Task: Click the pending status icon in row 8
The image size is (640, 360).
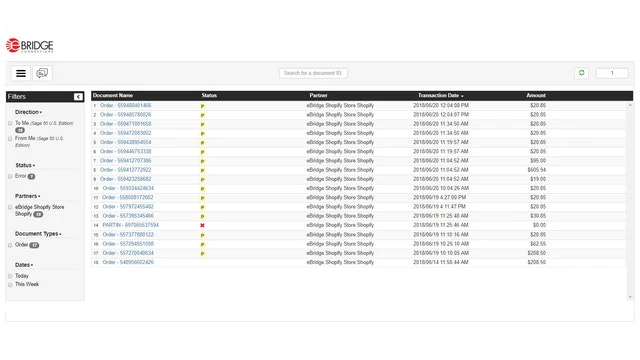Action: coord(202,171)
